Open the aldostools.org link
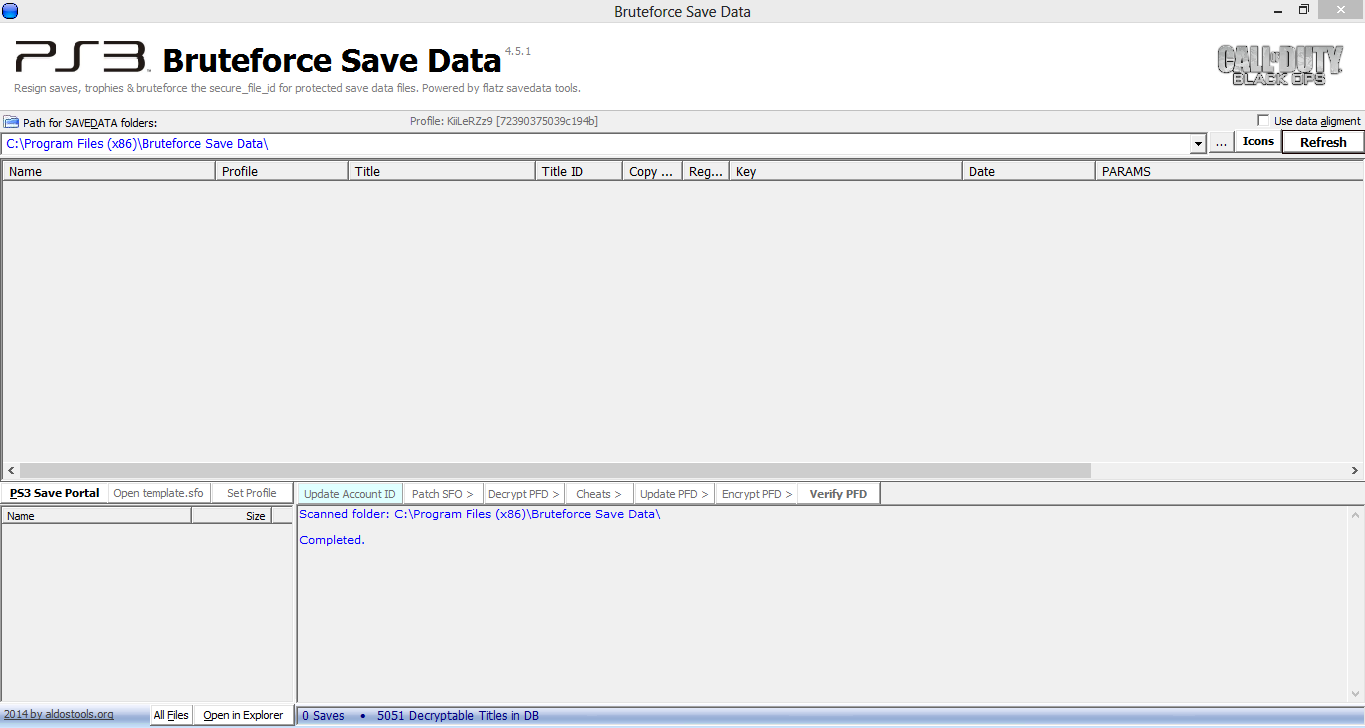This screenshot has height=728, width=1365. click(x=58, y=714)
